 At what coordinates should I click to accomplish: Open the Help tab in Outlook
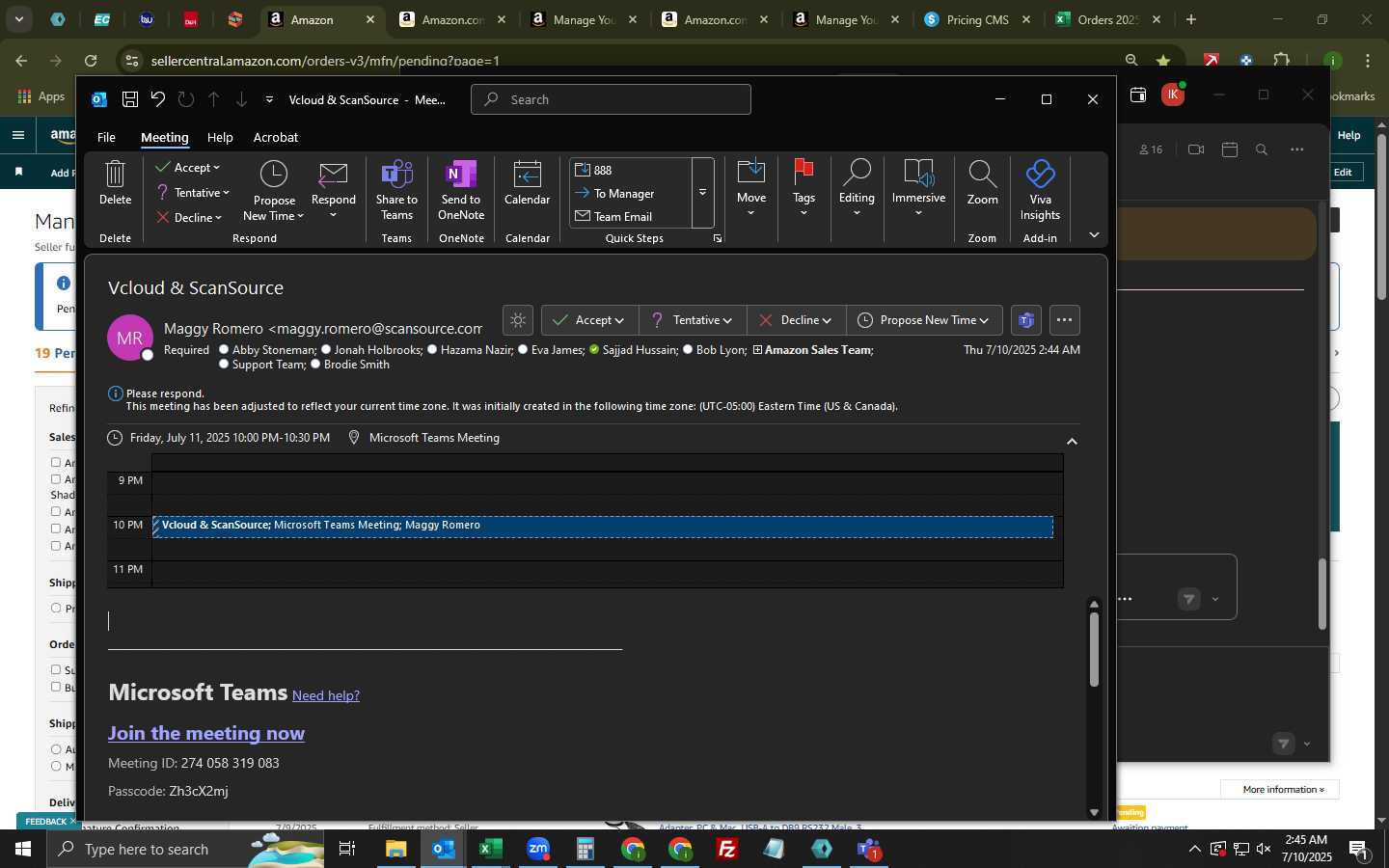[x=220, y=137]
